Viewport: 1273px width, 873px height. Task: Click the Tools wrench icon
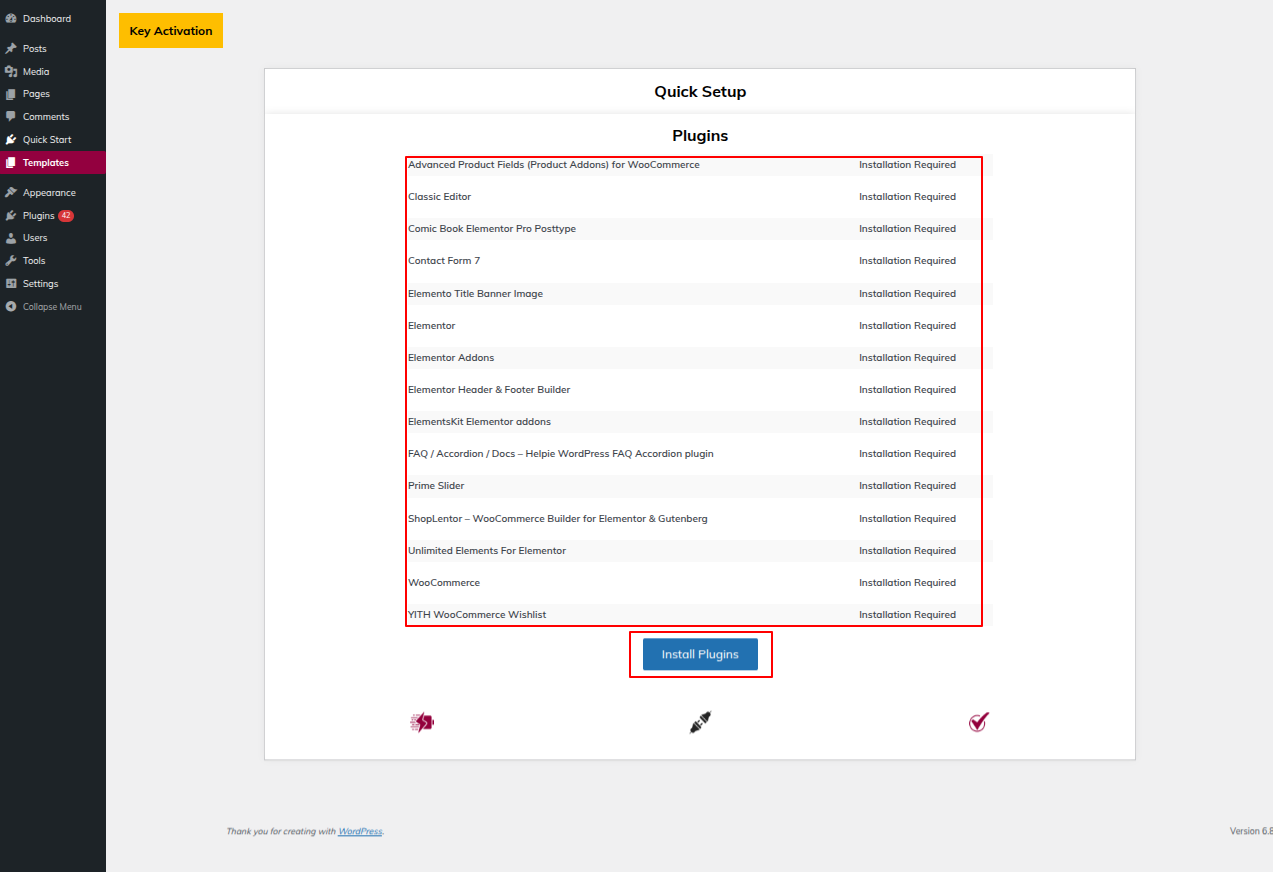coord(11,261)
